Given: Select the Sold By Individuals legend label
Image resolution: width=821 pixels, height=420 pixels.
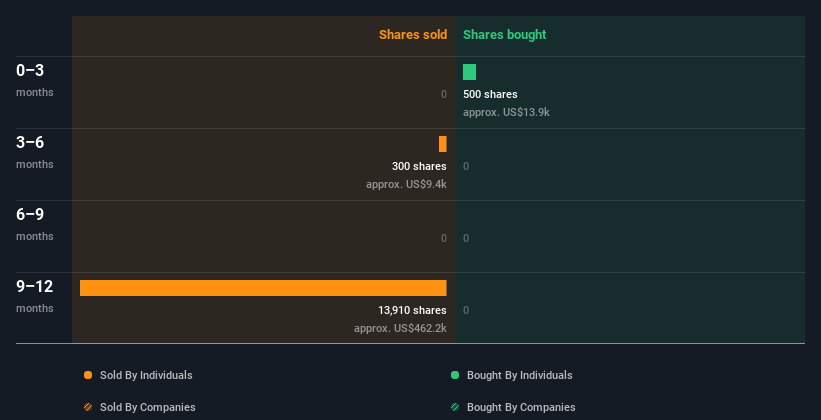Looking at the screenshot, I should coord(146,375).
